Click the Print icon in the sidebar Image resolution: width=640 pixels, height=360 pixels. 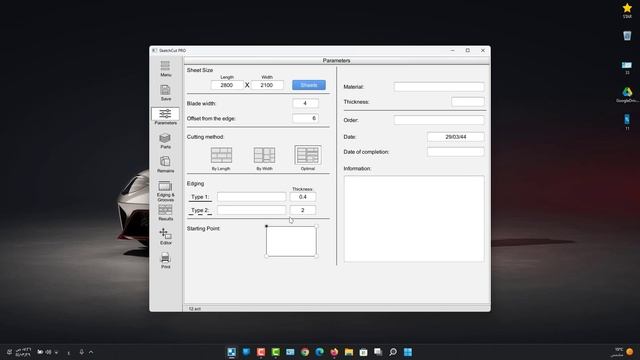[165, 260]
